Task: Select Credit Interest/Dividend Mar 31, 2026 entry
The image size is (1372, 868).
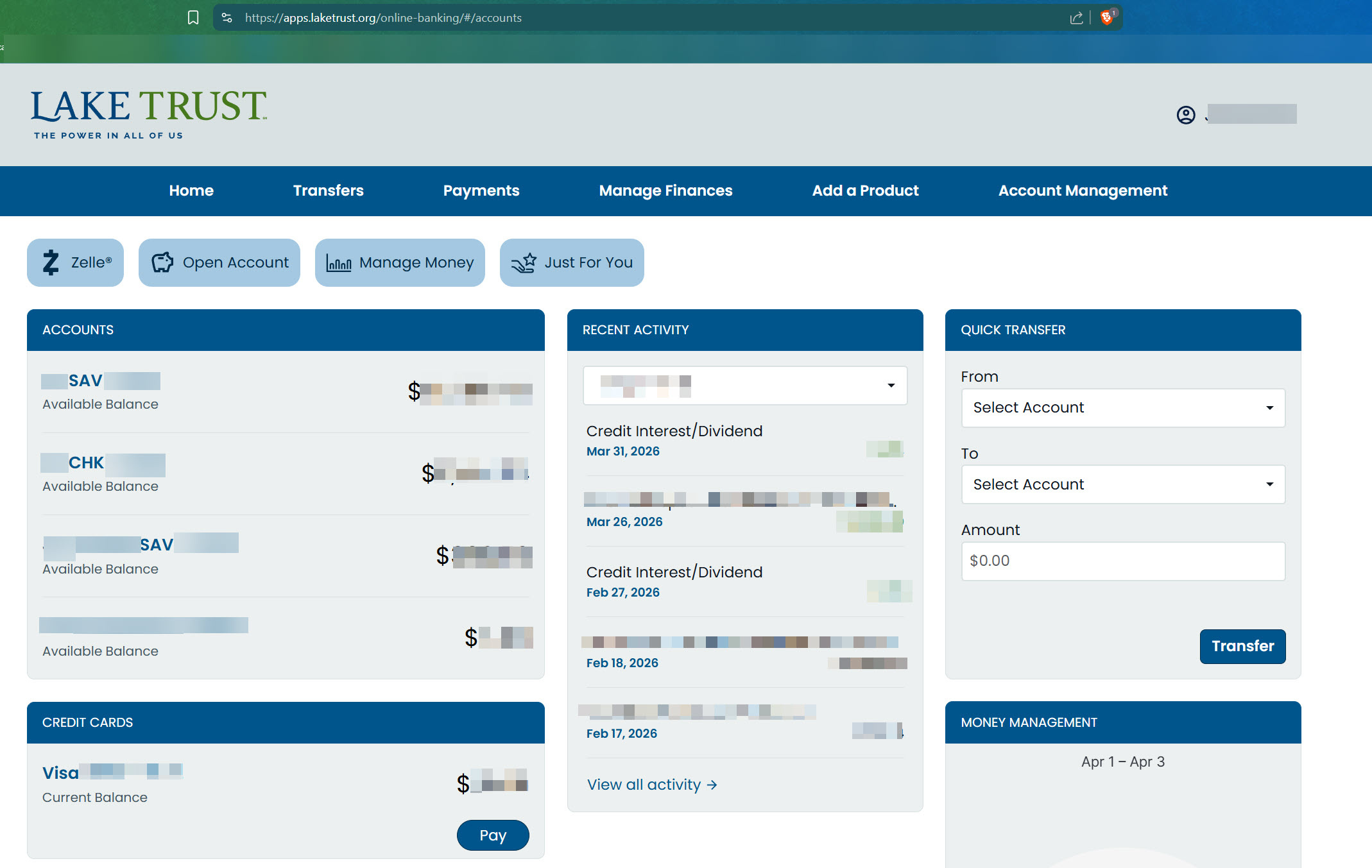Action: click(745, 441)
